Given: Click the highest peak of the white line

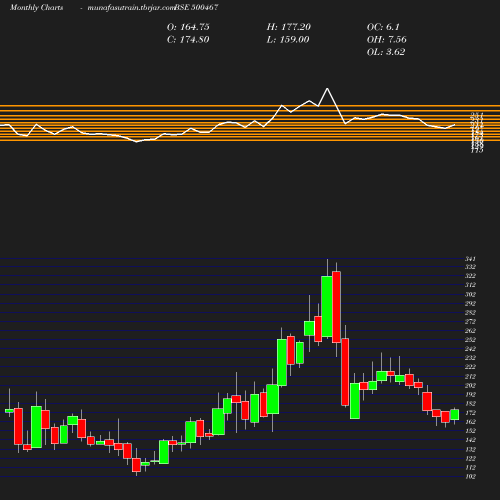Looking at the screenshot, I should point(327,89).
